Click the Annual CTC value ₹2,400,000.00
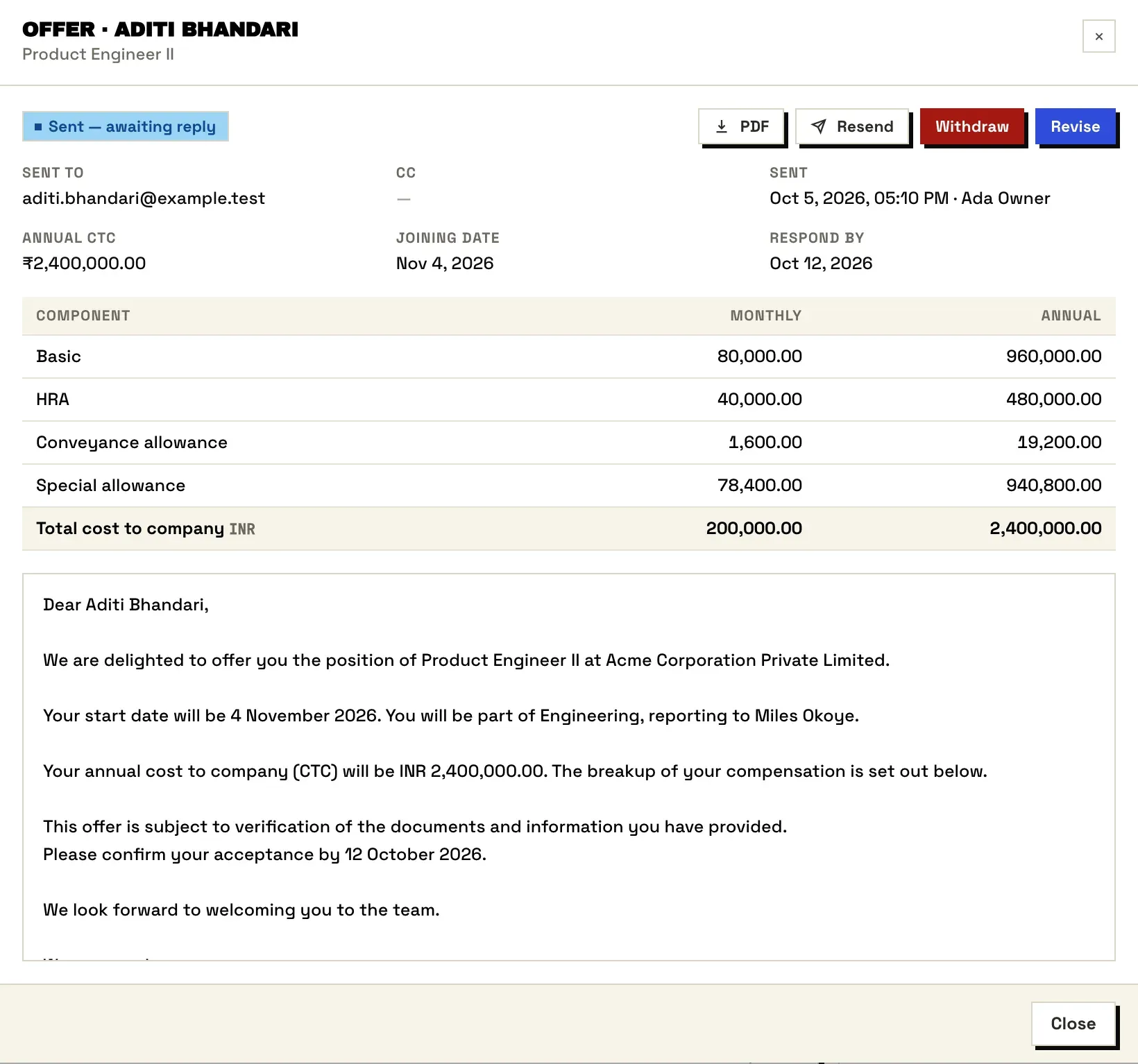The image size is (1138, 1064). click(84, 264)
